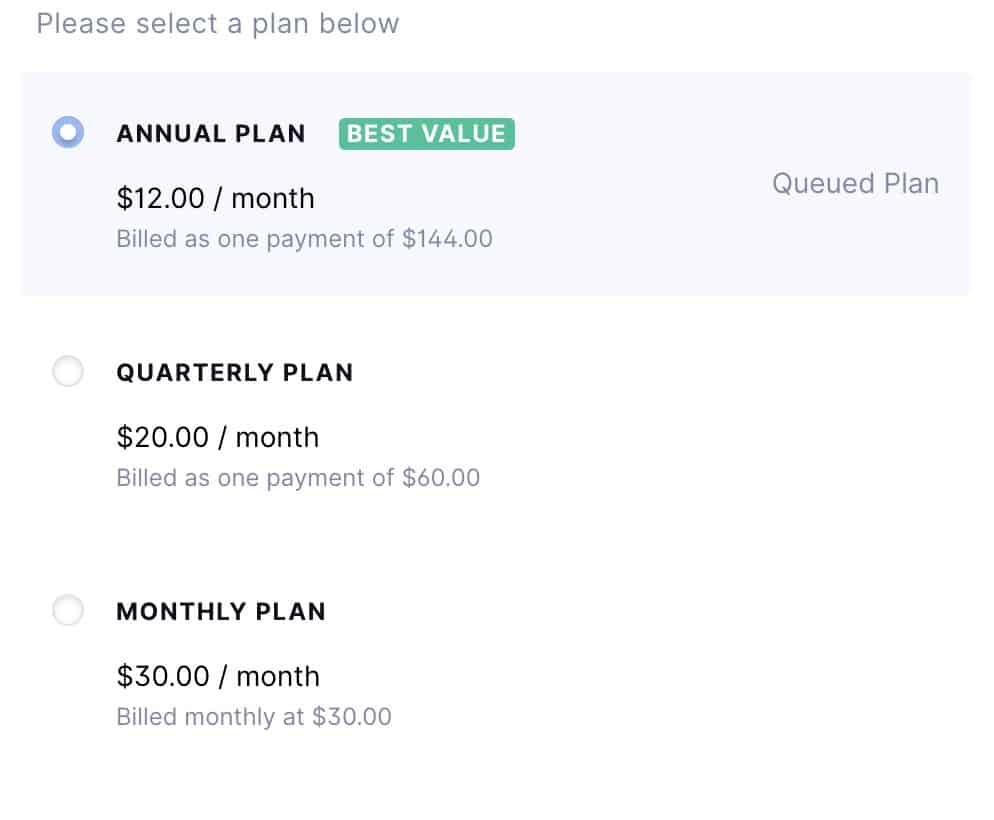Click 'Billed as one payment of $144.00'
The image size is (994, 820).
coord(304,239)
